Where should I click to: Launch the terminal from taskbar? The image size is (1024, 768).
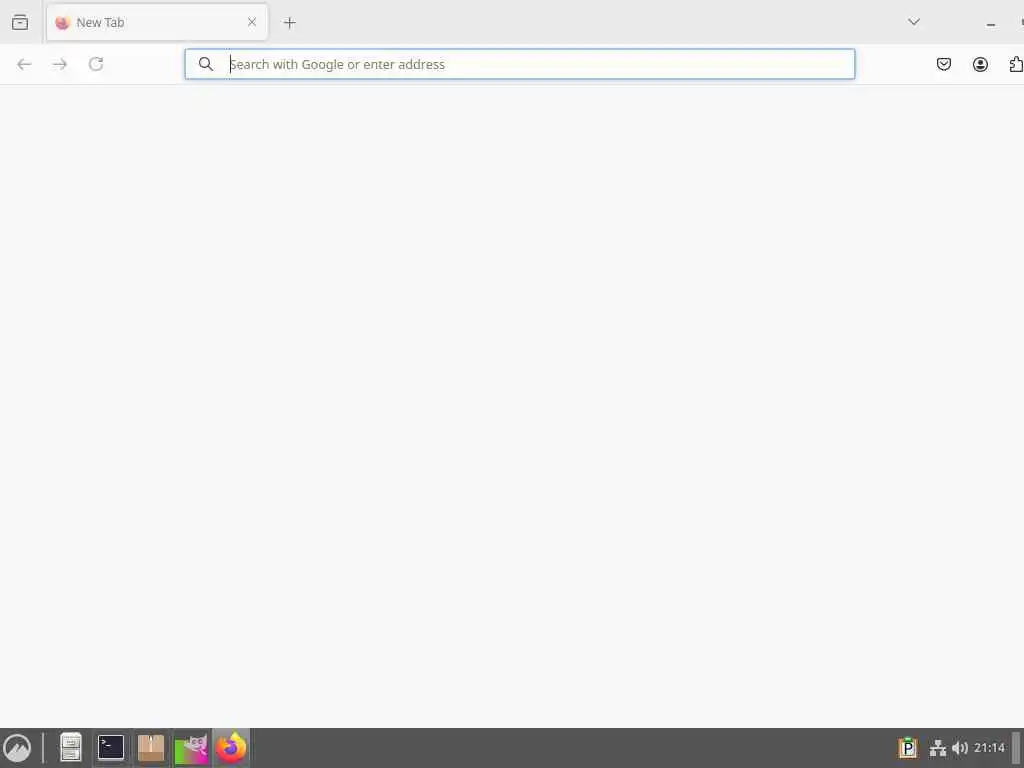[111, 748]
